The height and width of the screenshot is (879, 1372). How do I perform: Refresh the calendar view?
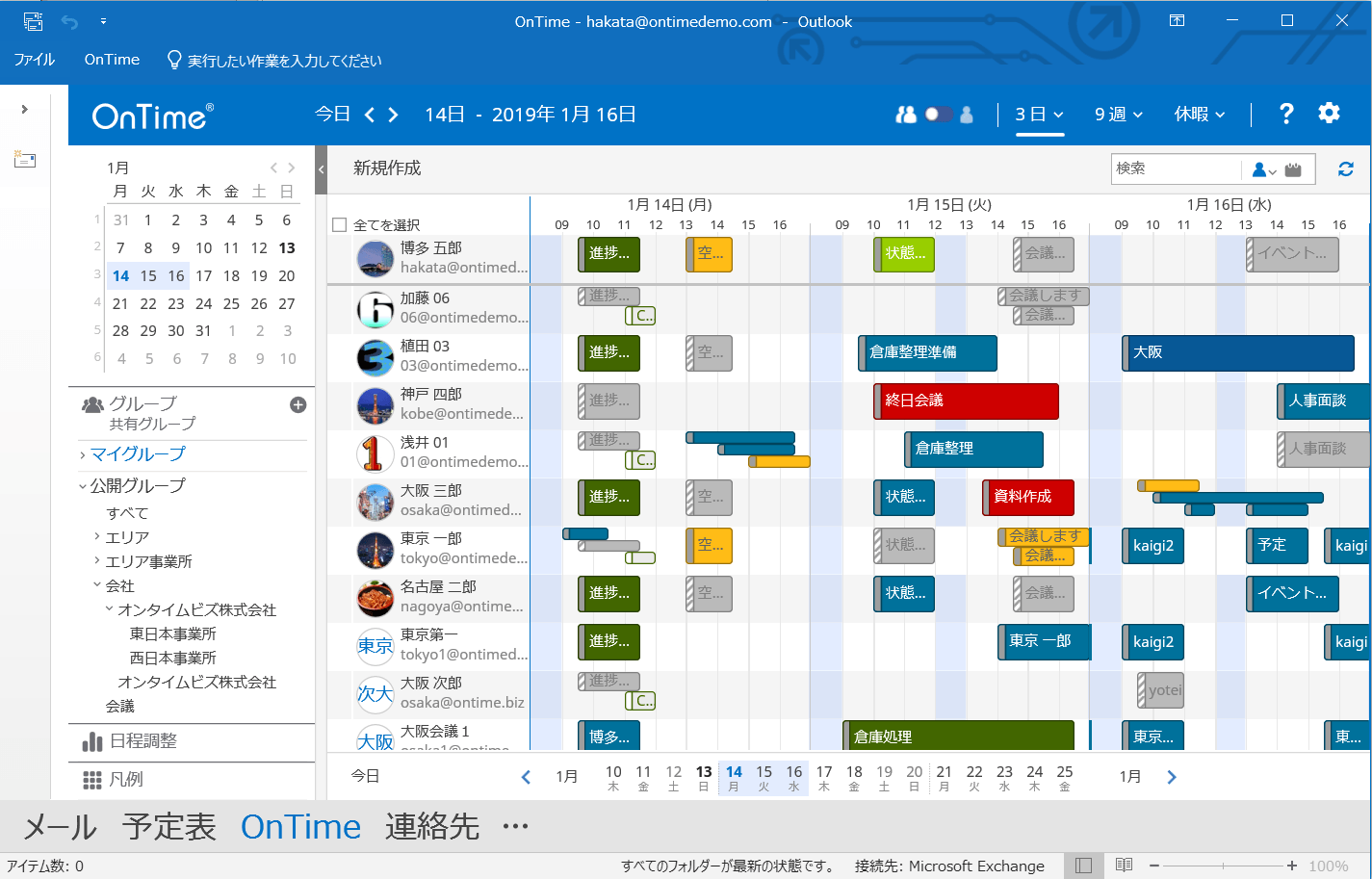tap(1345, 169)
